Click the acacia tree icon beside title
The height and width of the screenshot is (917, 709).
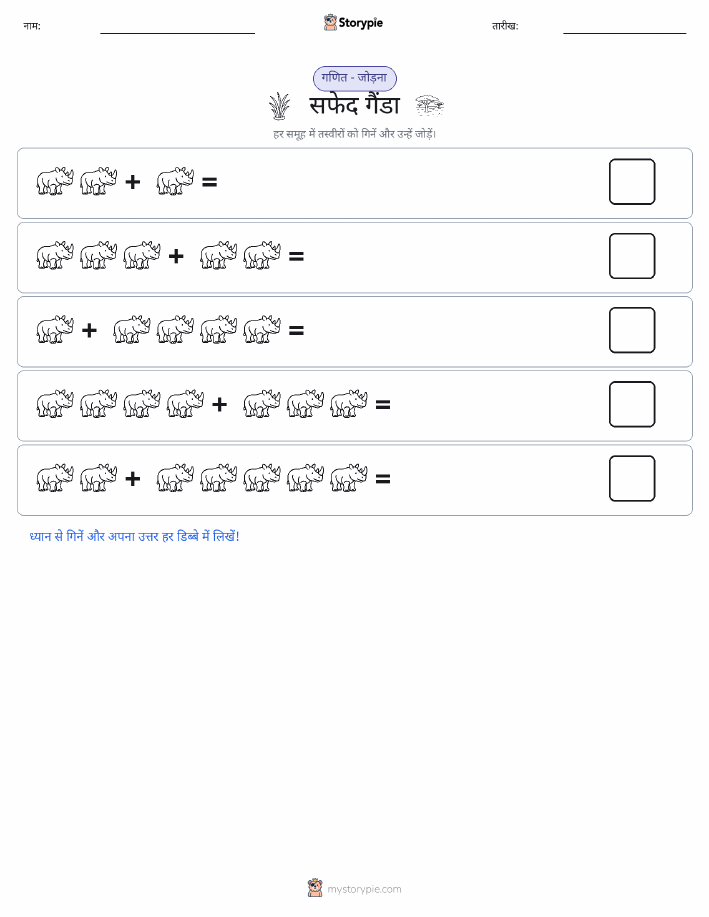[x=429, y=106]
